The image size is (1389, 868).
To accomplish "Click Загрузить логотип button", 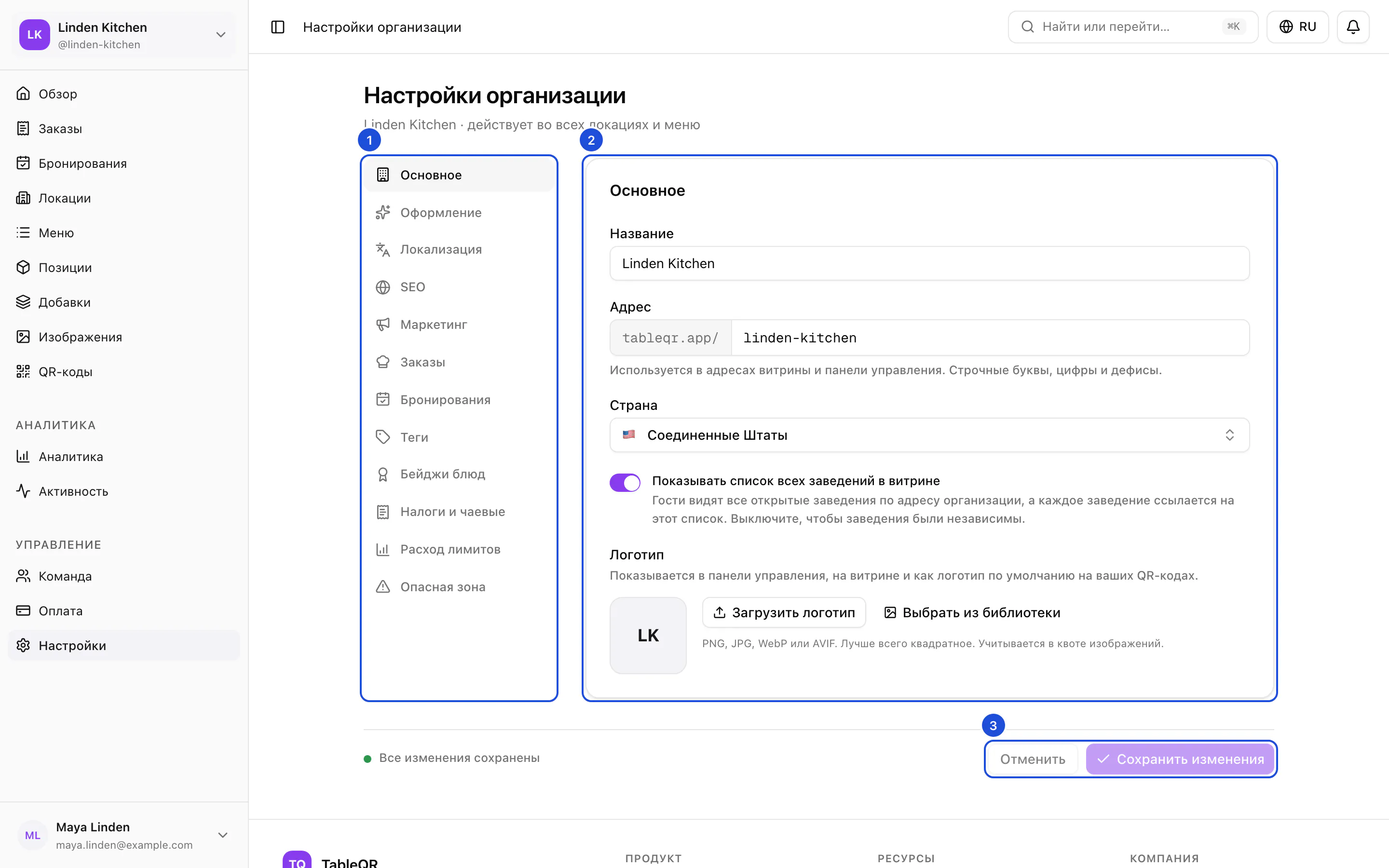I will click(x=783, y=612).
